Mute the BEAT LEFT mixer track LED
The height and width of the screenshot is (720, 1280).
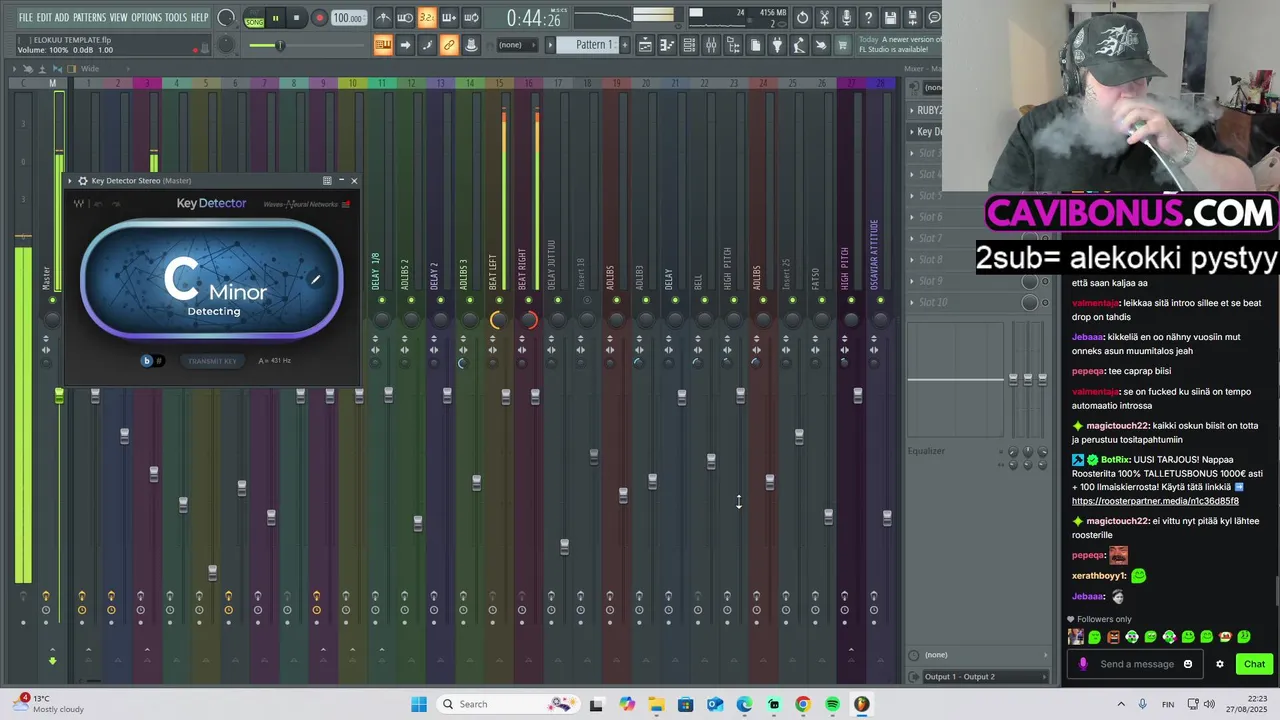point(498,300)
